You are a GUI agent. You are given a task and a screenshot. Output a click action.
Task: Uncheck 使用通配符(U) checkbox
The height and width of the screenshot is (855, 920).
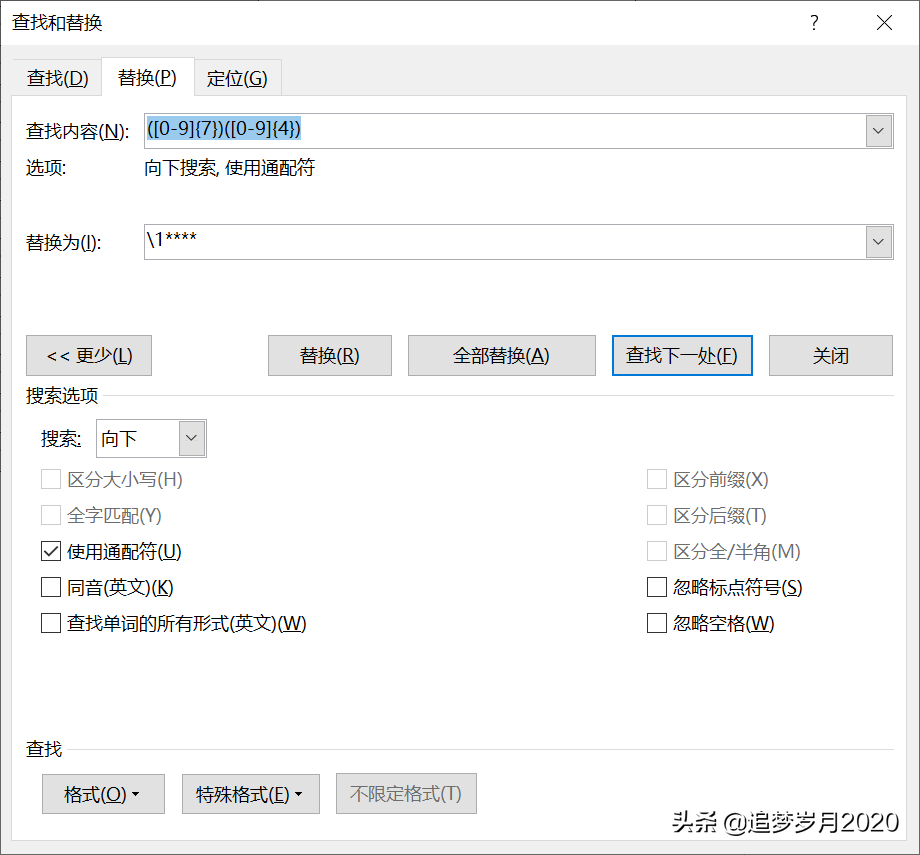point(51,552)
